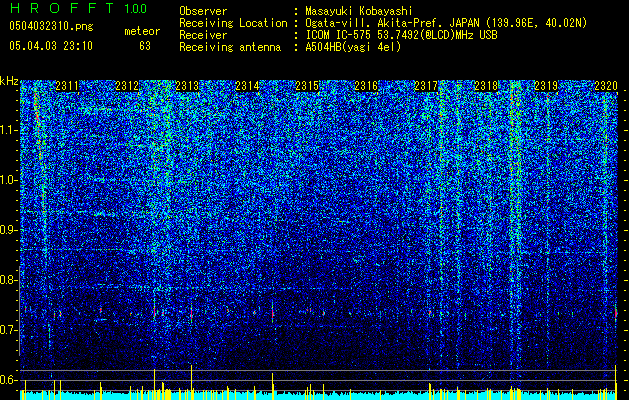Click the 1.0 kHz axis label
This screenshot has height=400, width=629.
click(x=9, y=180)
